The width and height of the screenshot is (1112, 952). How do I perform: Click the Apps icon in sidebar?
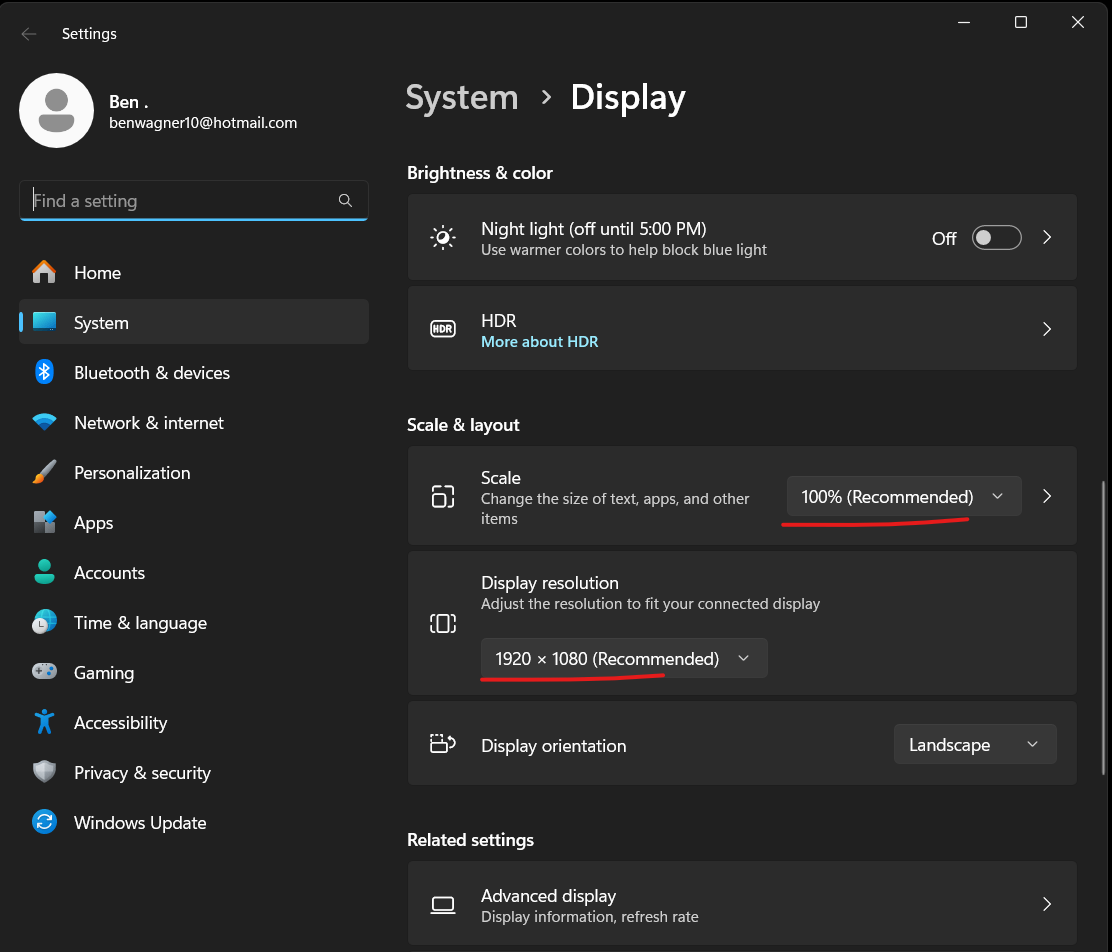(x=44, y=522)
